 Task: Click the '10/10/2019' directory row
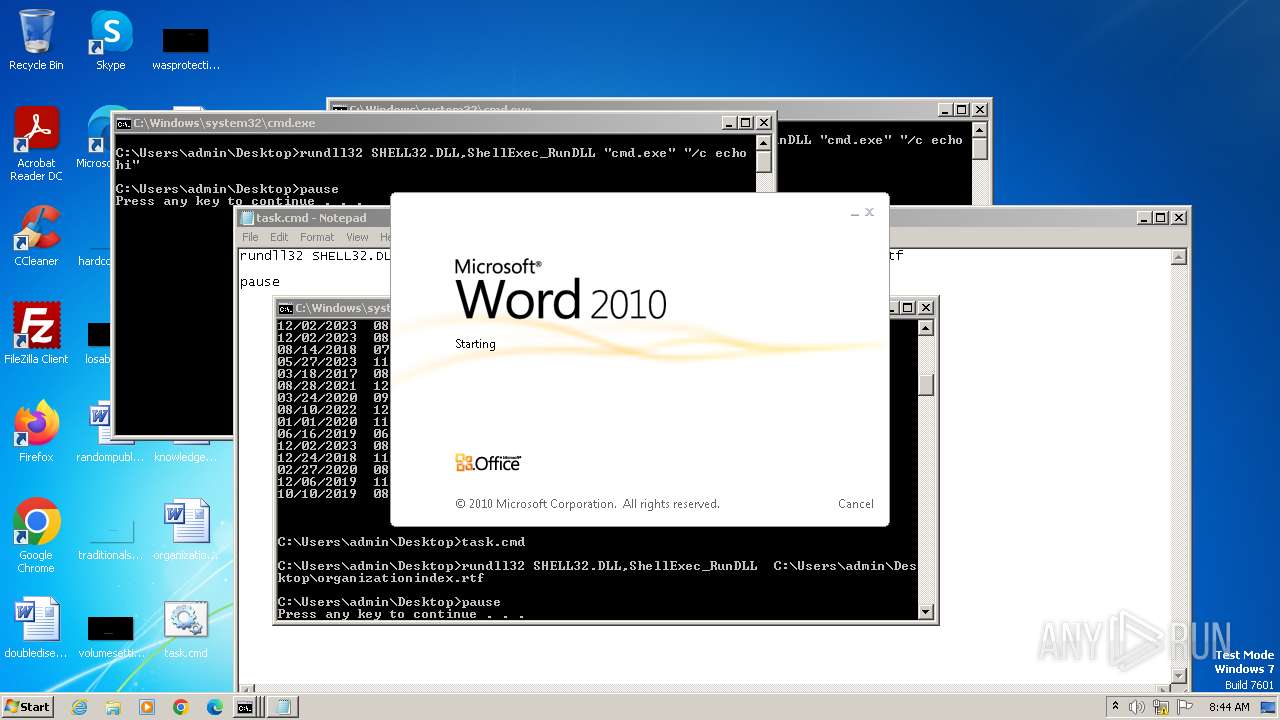point(333,494)
